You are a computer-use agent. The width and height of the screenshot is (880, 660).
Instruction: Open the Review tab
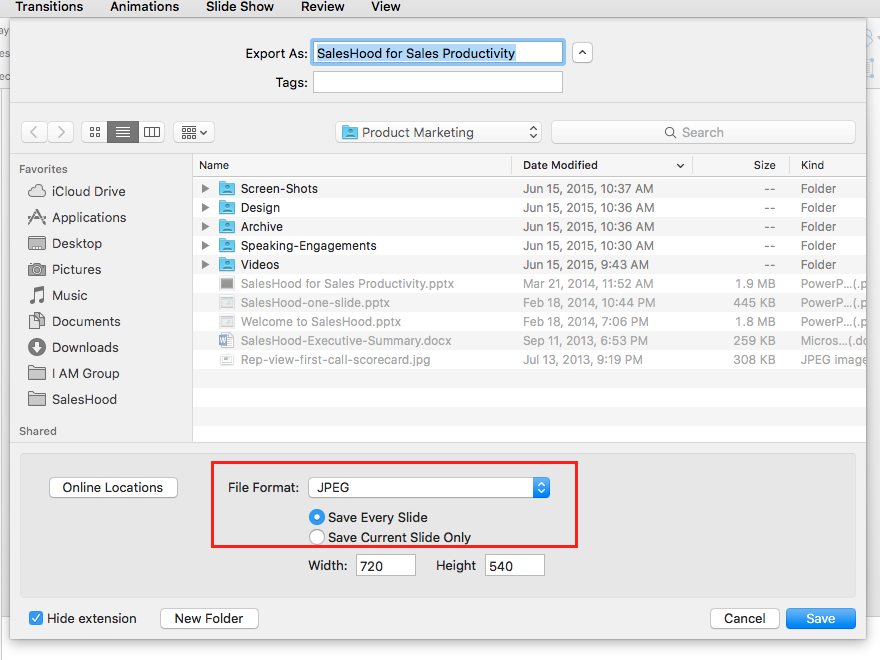[323, 7]
